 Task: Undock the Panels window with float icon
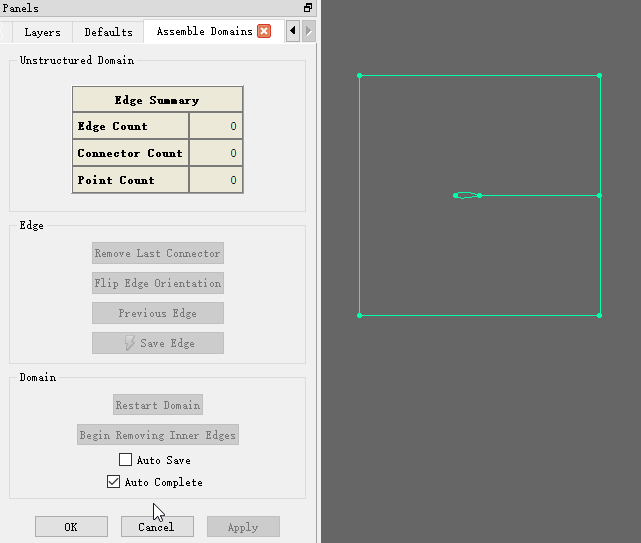pyautogui.click(x=308, y=8)
